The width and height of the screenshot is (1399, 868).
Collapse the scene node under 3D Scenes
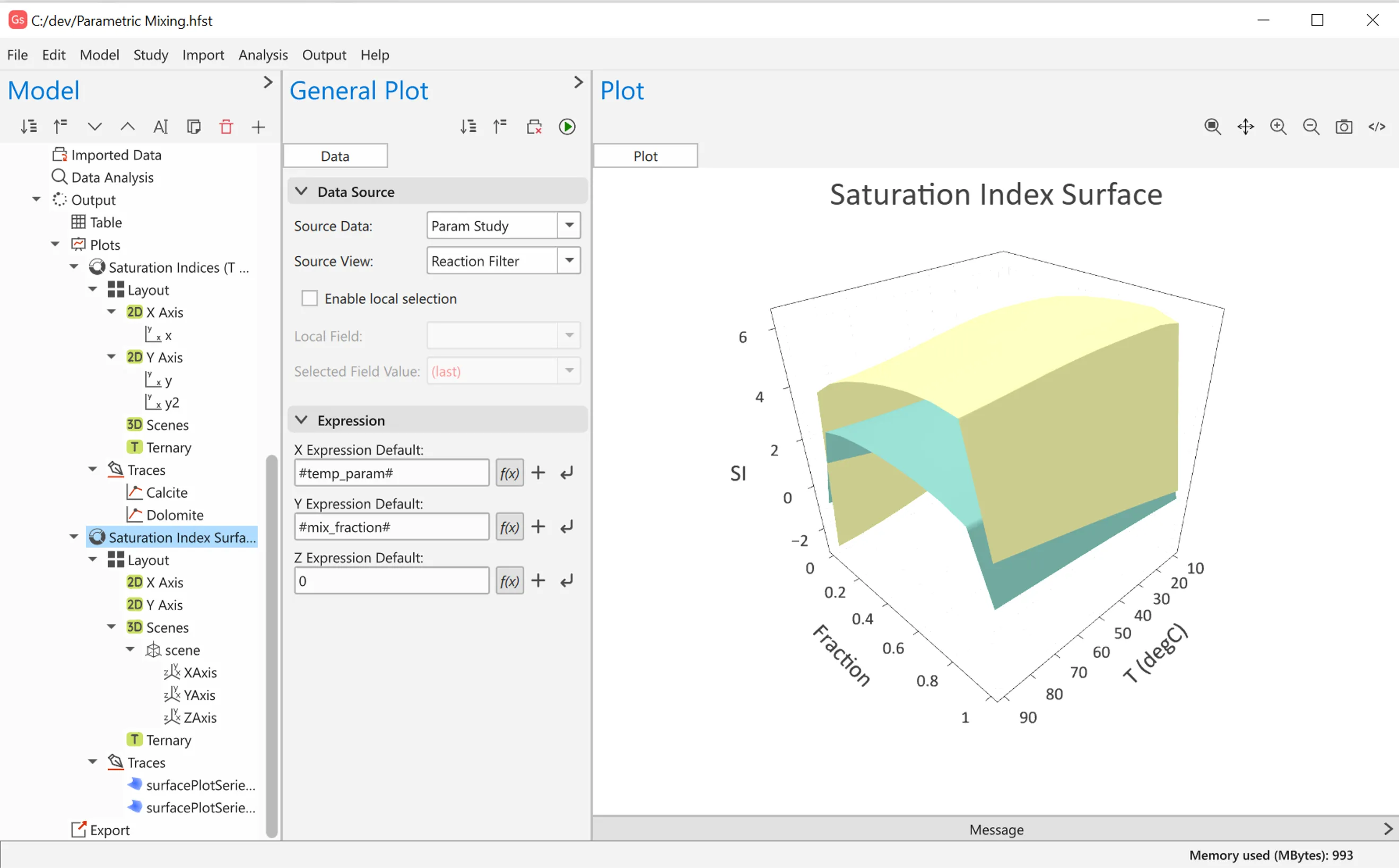point(131,649)
